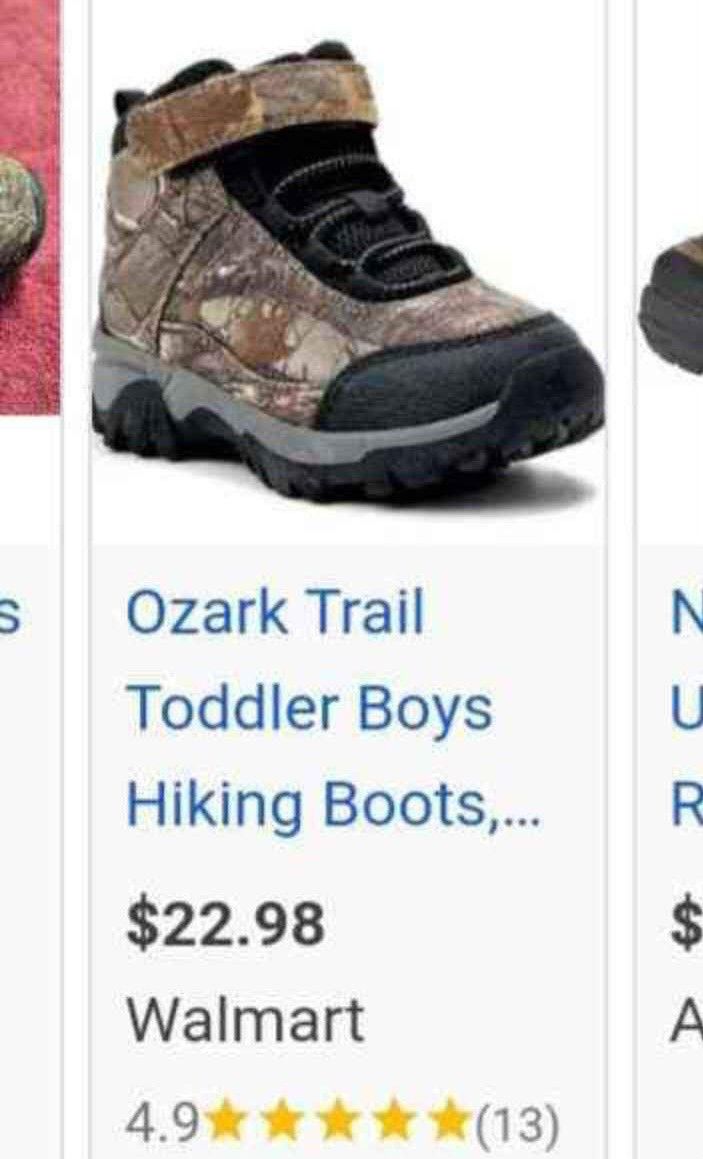The image size is (703, 1159).
Task: Click the right card's partially visible price
Action: pyautogui.click(x=687, y=924)
